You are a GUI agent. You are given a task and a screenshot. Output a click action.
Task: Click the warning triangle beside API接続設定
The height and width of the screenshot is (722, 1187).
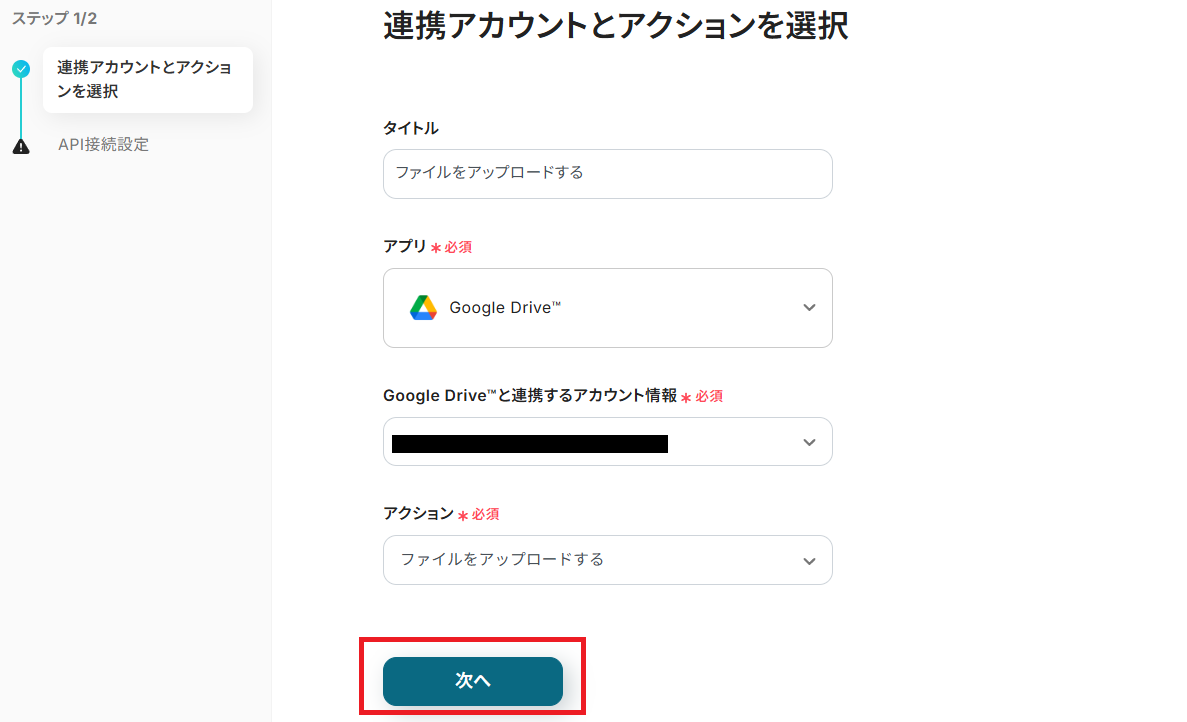click(21, 146)
